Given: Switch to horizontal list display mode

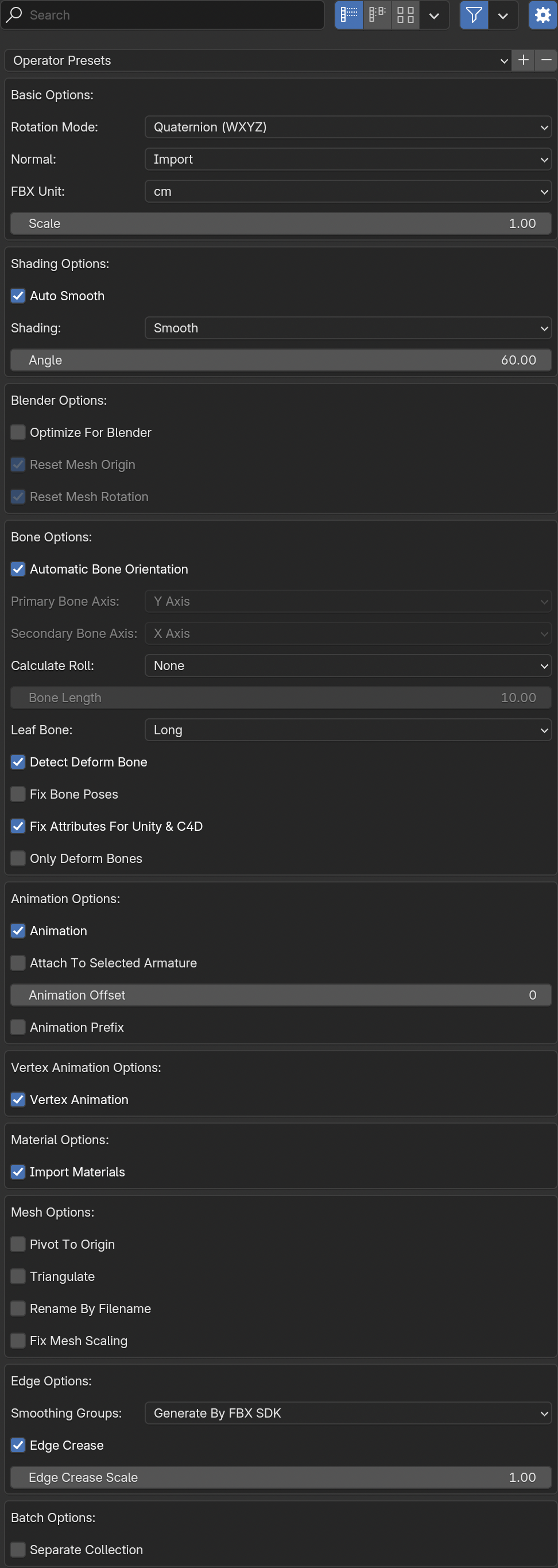Looking at the screenshot, I should pos(377,14).
